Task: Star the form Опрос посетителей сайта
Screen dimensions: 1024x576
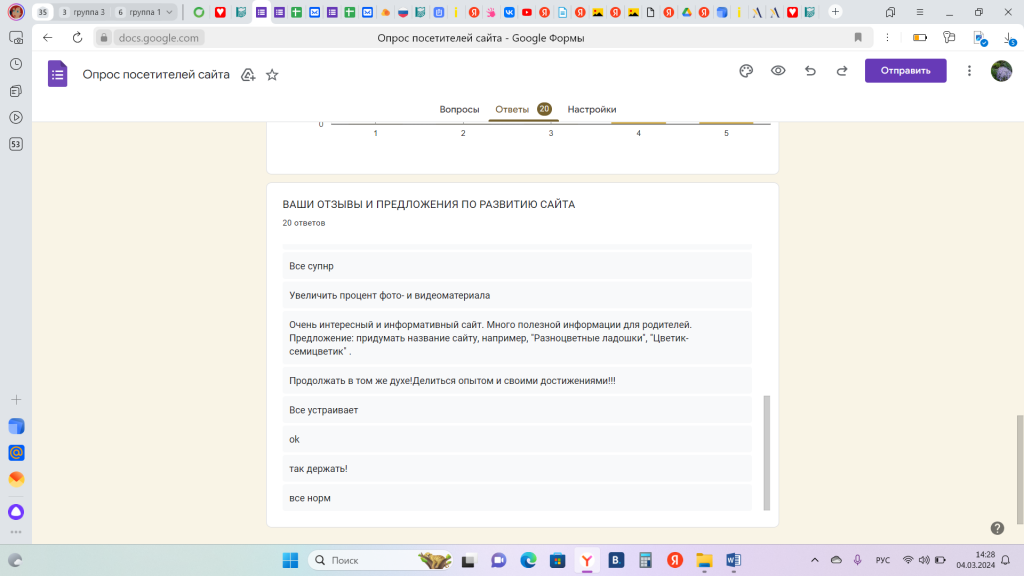Action: point(272,75)
